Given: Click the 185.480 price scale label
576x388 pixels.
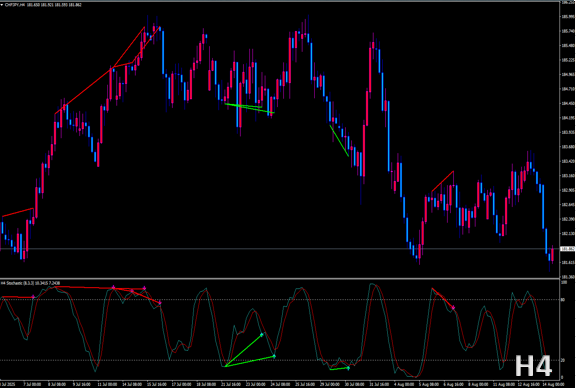Looking at the screenshot, I should tap(568, 46).
